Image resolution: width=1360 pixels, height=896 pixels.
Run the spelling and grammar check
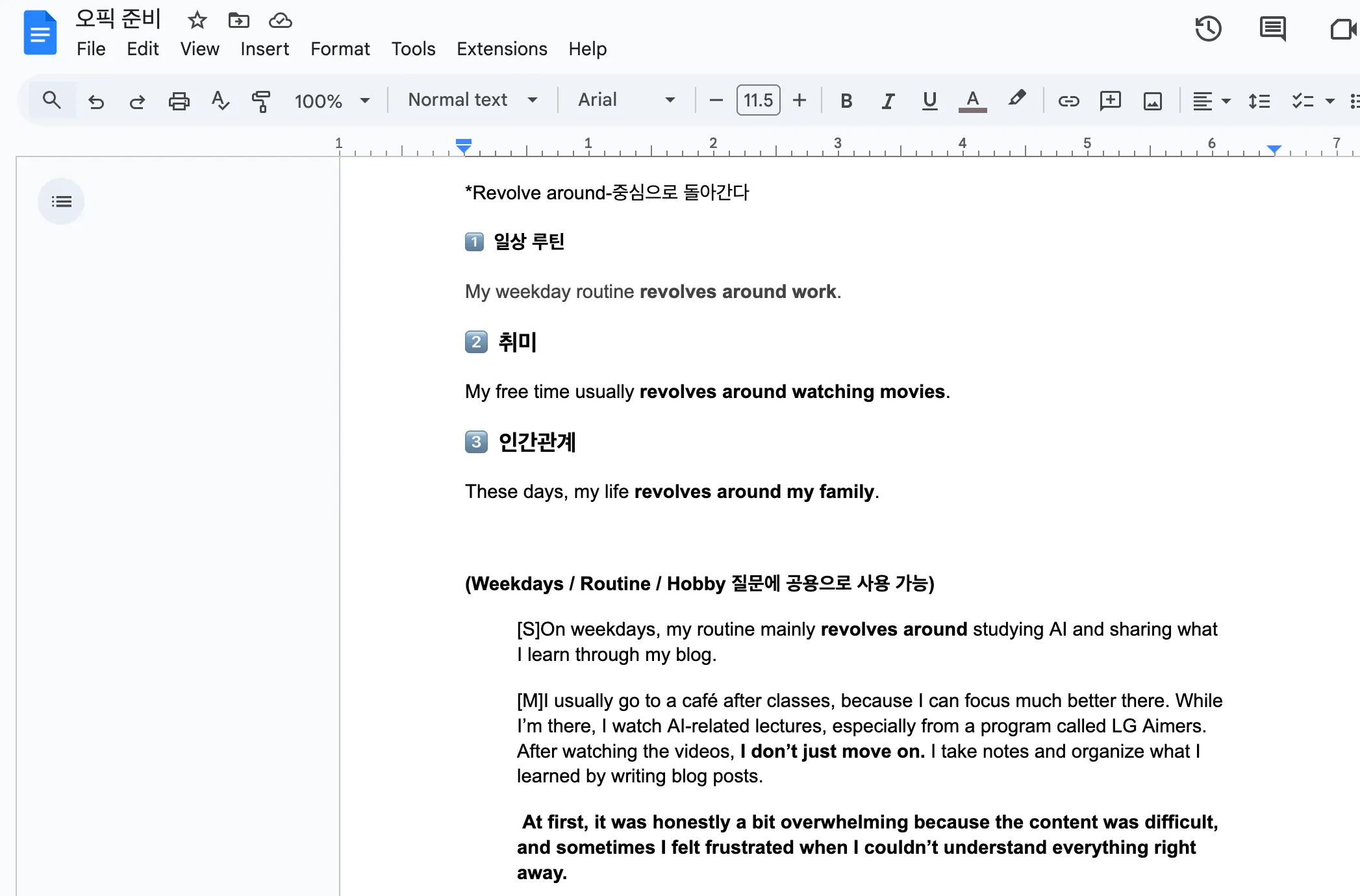tap(220, 101)
